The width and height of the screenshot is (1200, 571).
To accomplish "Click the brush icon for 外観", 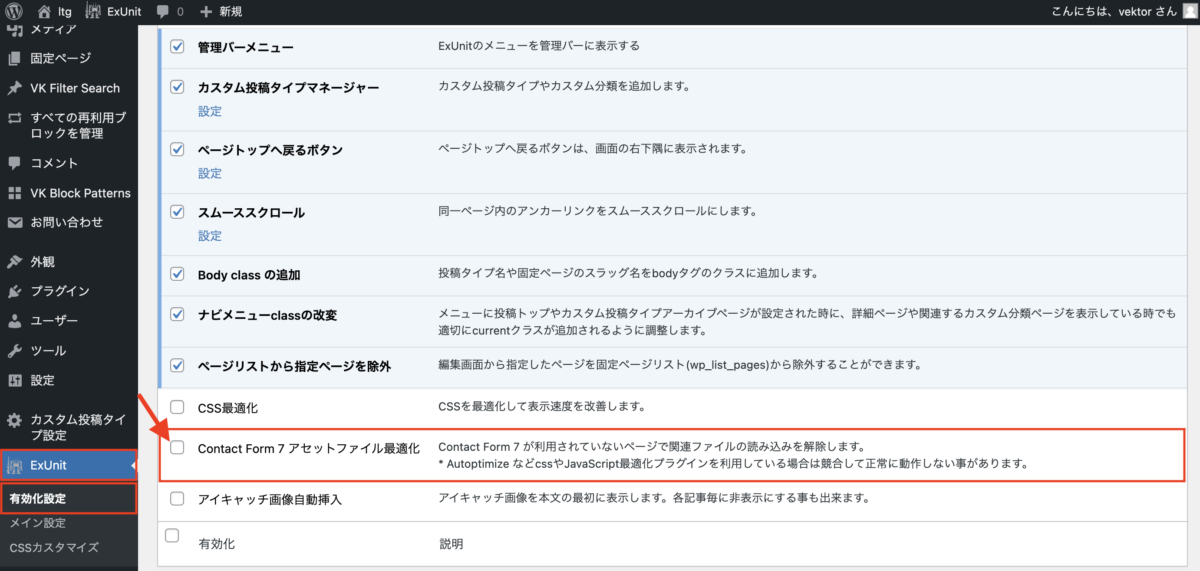I will point(15,262).
